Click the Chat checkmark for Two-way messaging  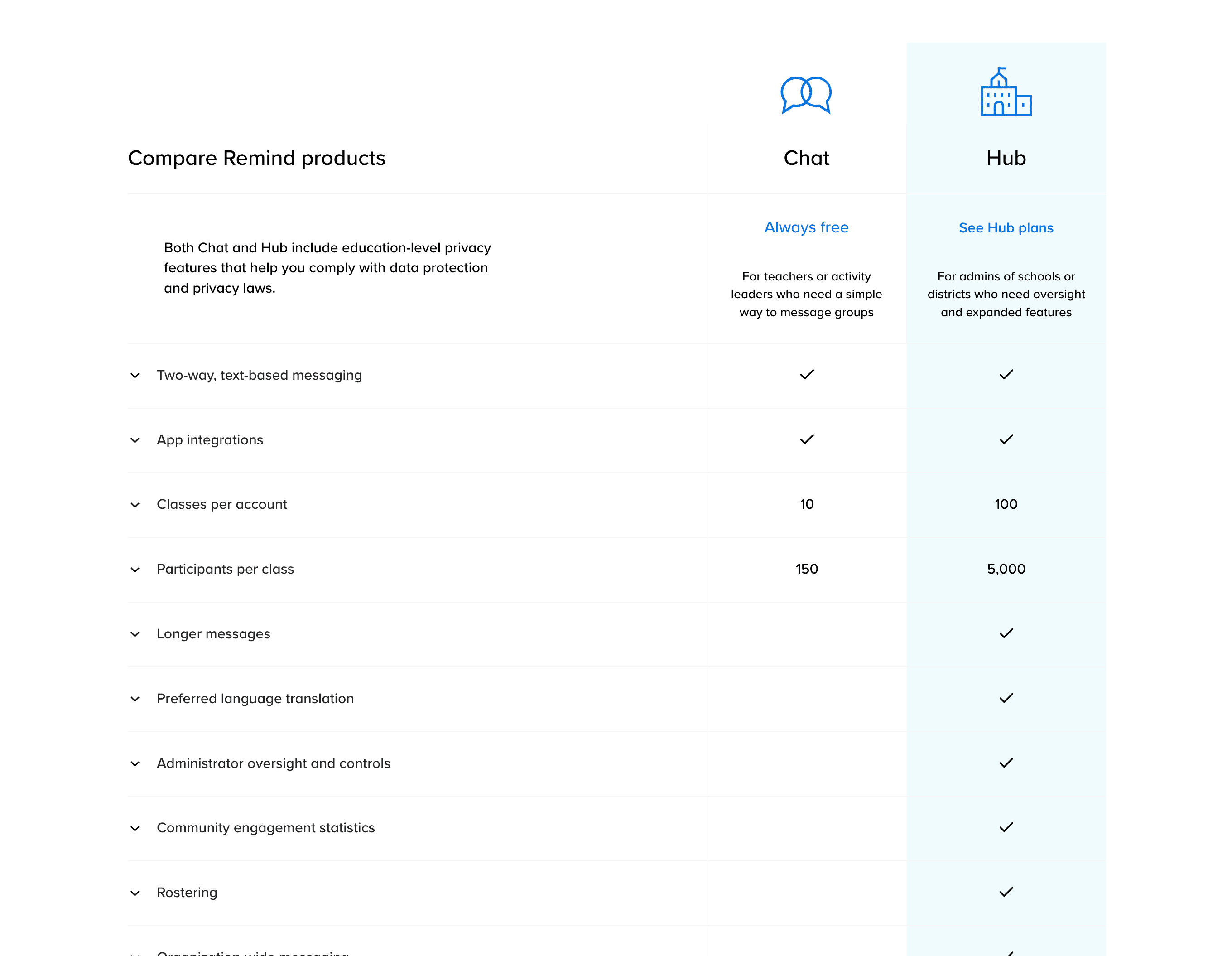point(807,375)
